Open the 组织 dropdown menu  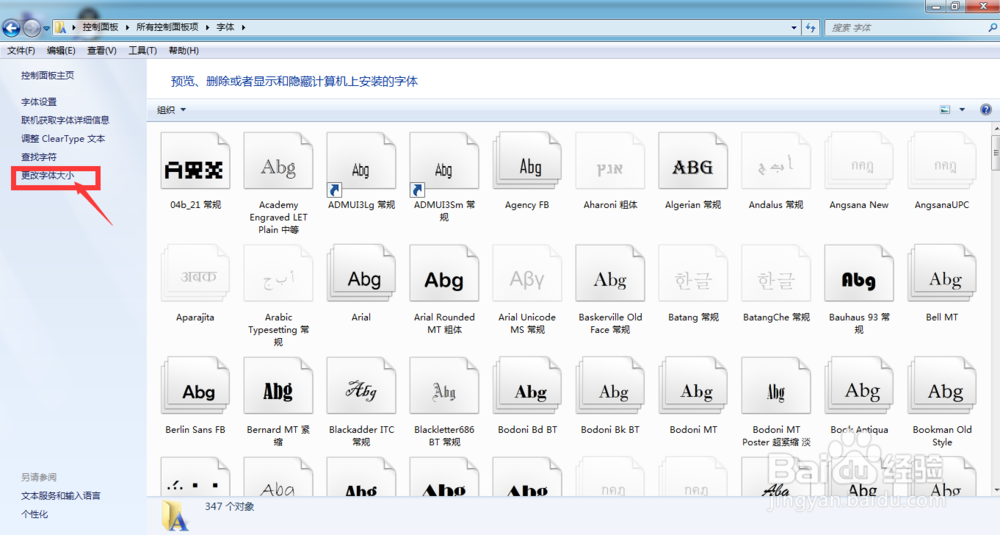(x=172, y=110)
